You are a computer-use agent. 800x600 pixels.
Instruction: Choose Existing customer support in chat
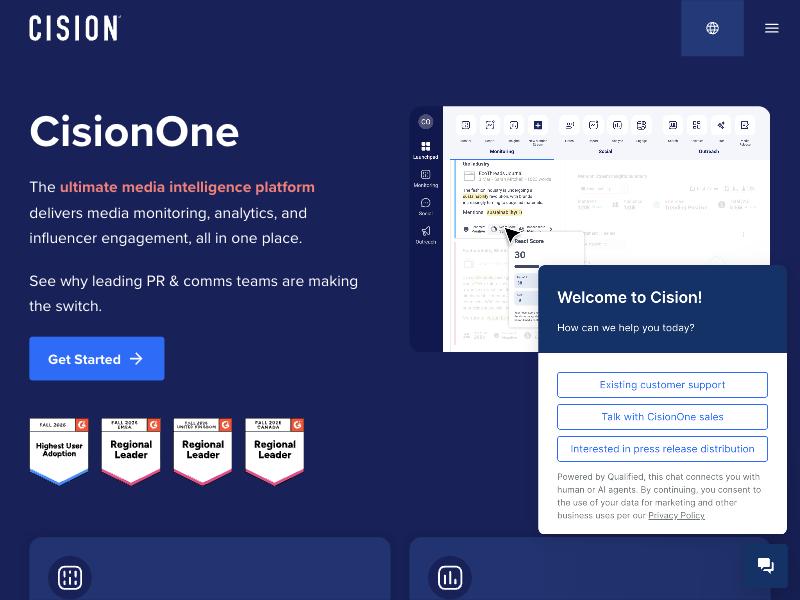point(662,385)
